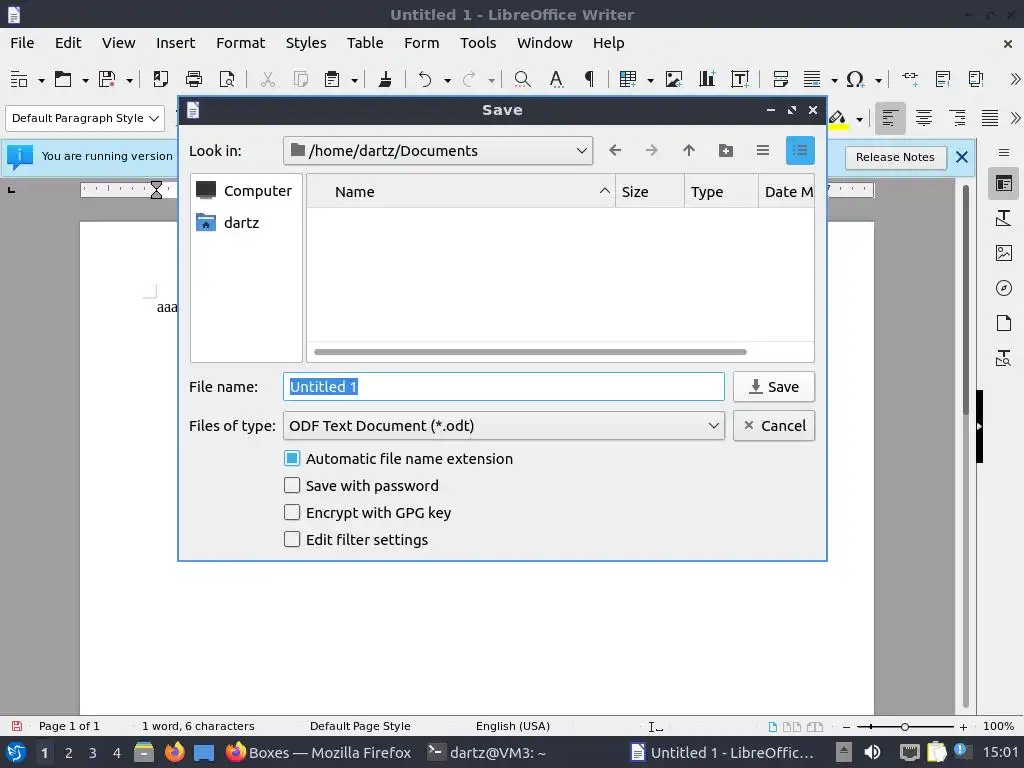Click the zoom slider handle
1024x768 pixels.
904,726
